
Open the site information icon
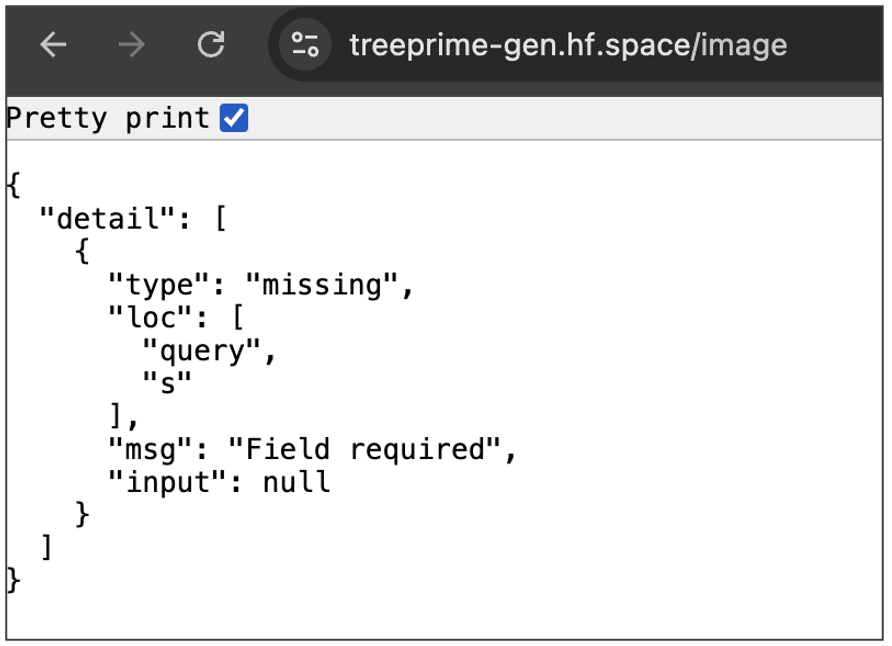tap(304, 45)
